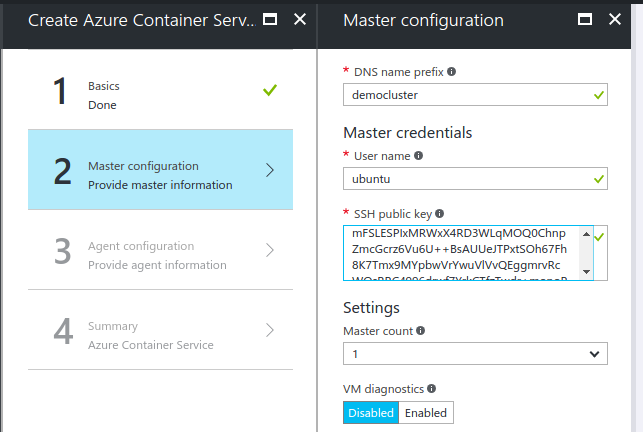Click the green checkmark next to Basics
The image size is (643, 432).
click(x=270, y=90)
